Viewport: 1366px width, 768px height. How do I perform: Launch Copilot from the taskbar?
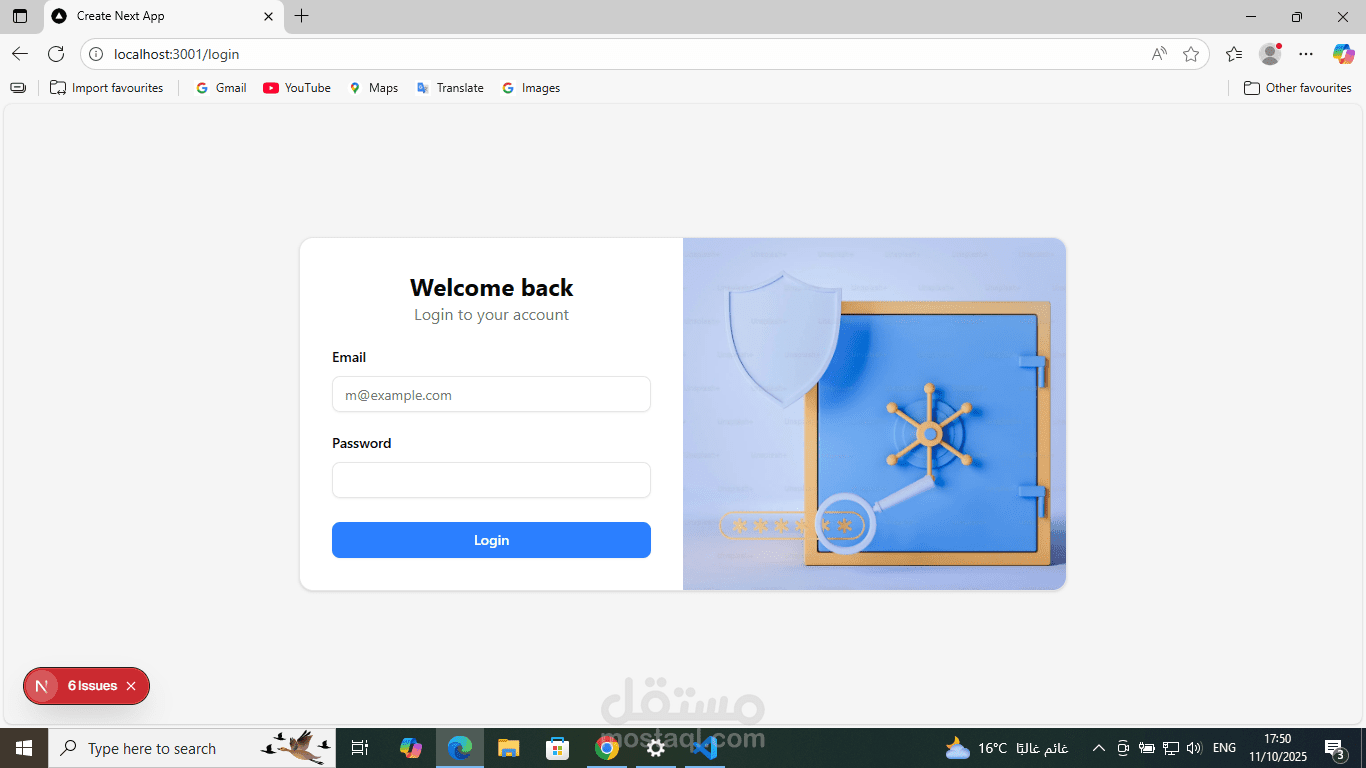coord(411,748)
